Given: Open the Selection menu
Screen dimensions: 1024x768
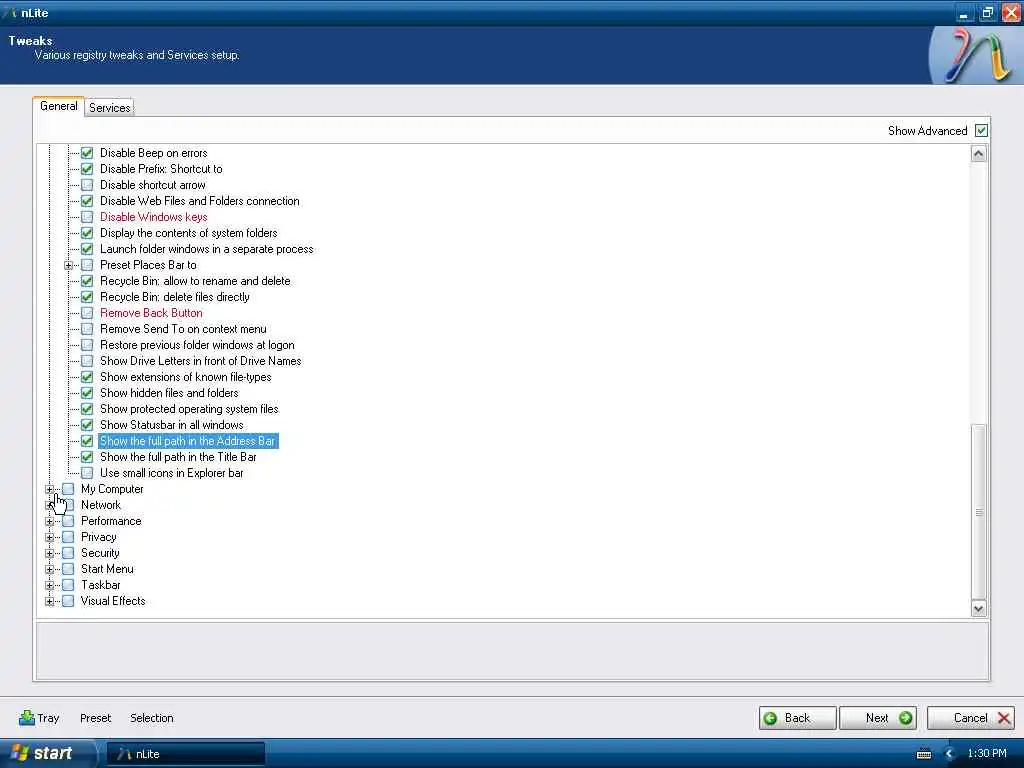Looking at the screenshot, I should pos(152,718).
